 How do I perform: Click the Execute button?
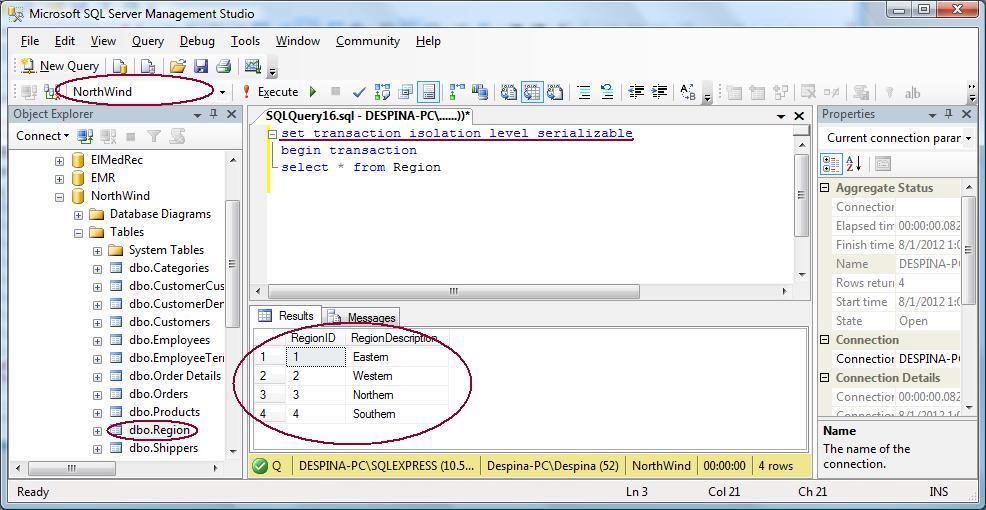click(x=270, y=92)
